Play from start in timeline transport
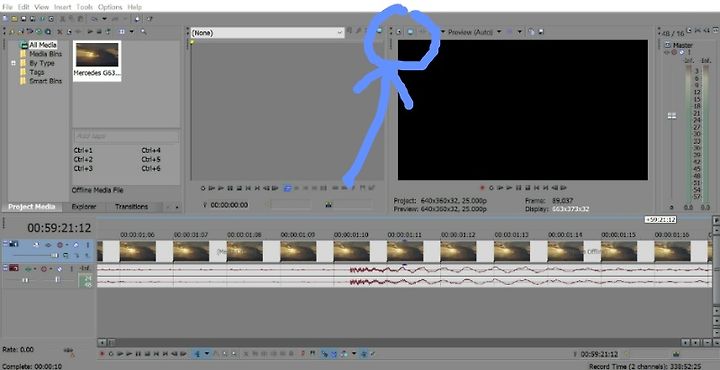Image resolution: width=720 pixels, height=370 pixels. click(x=120, y=353)
